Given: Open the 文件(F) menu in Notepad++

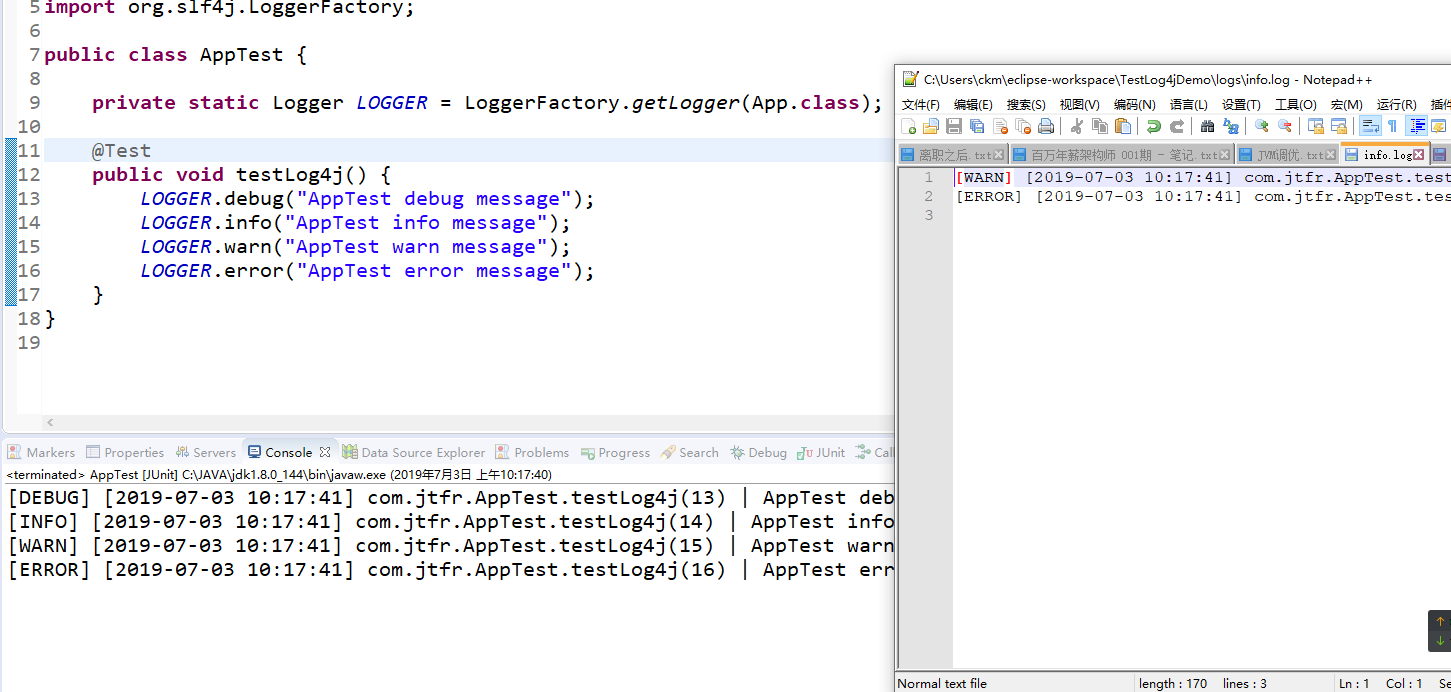Looking at the screenshot, I should [x=921, y=105].
